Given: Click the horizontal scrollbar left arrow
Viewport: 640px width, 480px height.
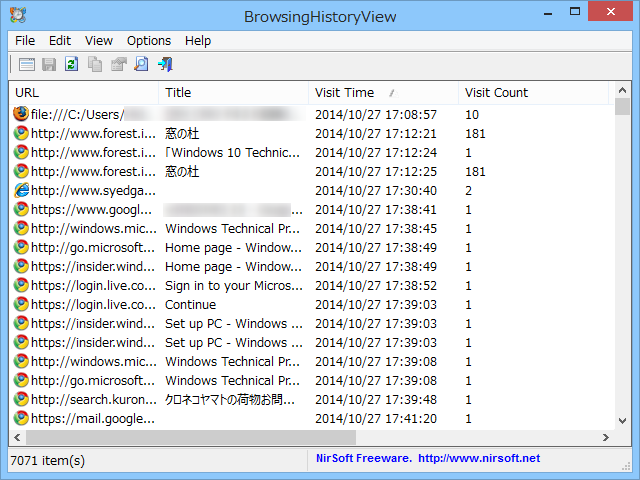Looking at the screenshot, I should point(17,438).
